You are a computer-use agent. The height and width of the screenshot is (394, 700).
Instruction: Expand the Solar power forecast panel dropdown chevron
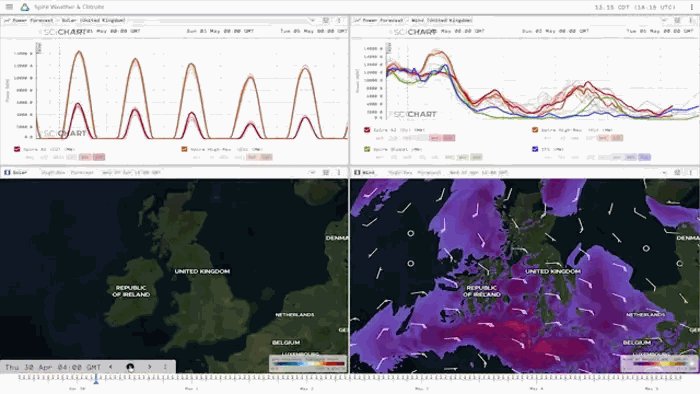click(x=312, y=21)
